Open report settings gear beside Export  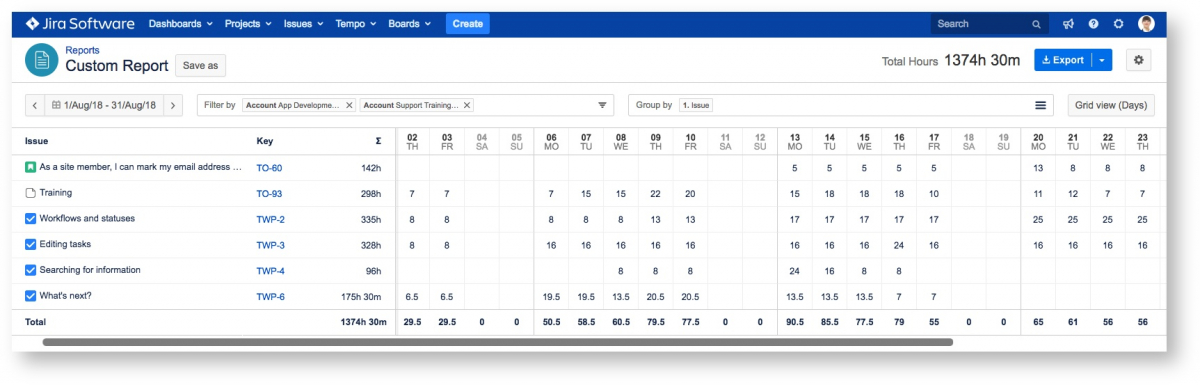[1139, 60]
